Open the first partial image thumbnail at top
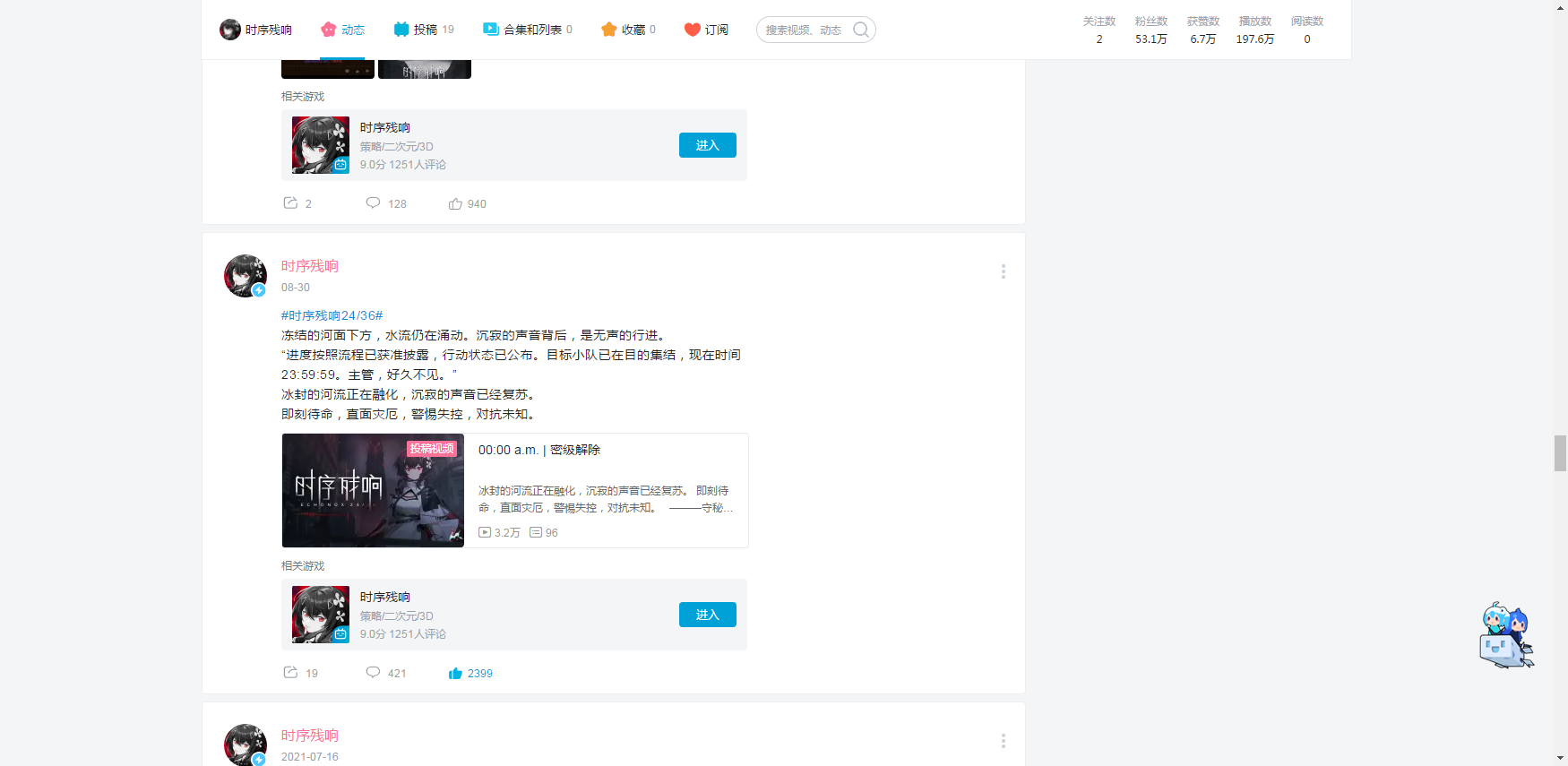 [x=328, y=69]
